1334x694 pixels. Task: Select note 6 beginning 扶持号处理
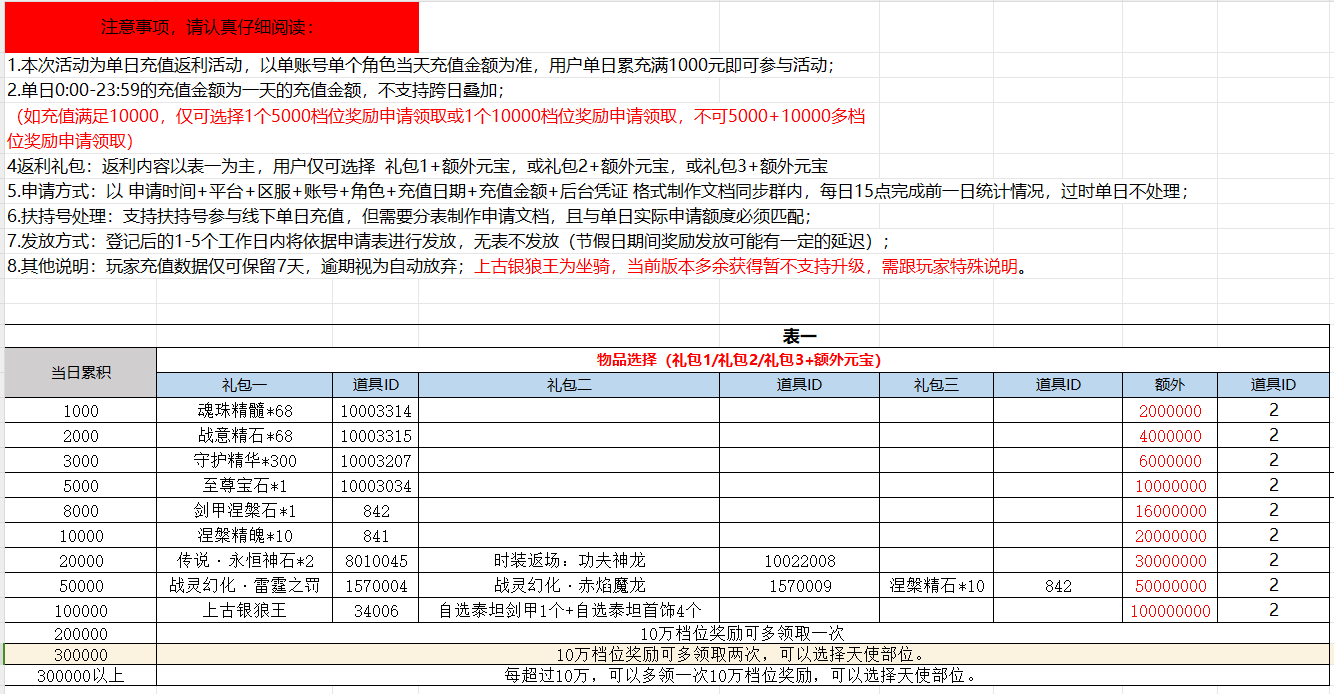[409, 216]
